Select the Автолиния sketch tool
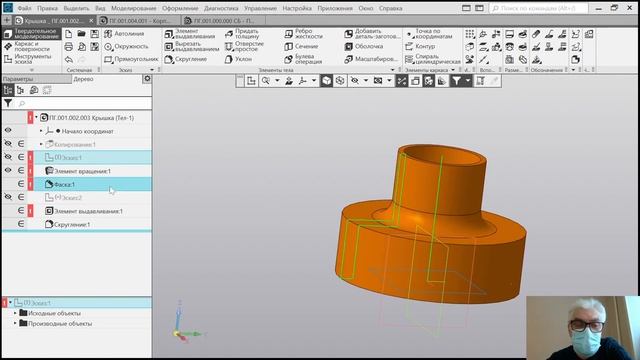This screenshot has width=640, height=360. (x=124, y=34)
